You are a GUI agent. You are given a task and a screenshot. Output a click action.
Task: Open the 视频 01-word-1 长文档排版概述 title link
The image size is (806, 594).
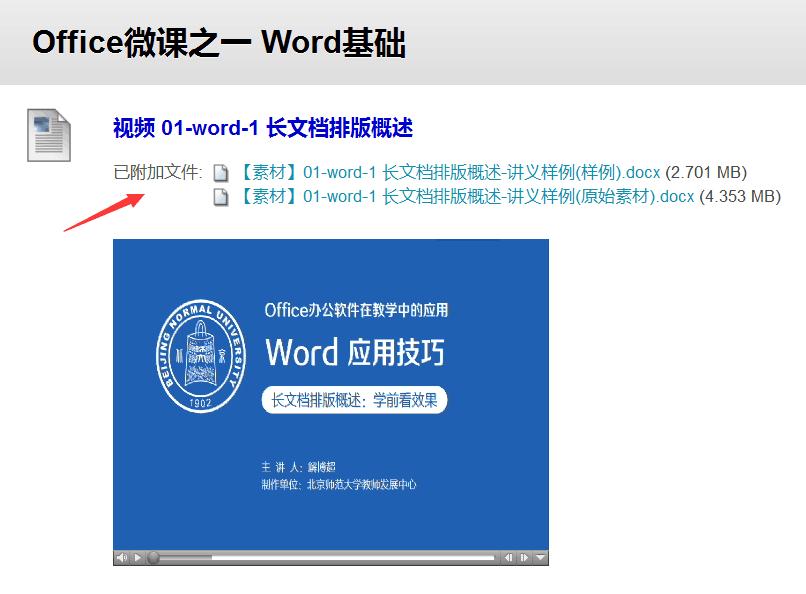click(263, 127)
